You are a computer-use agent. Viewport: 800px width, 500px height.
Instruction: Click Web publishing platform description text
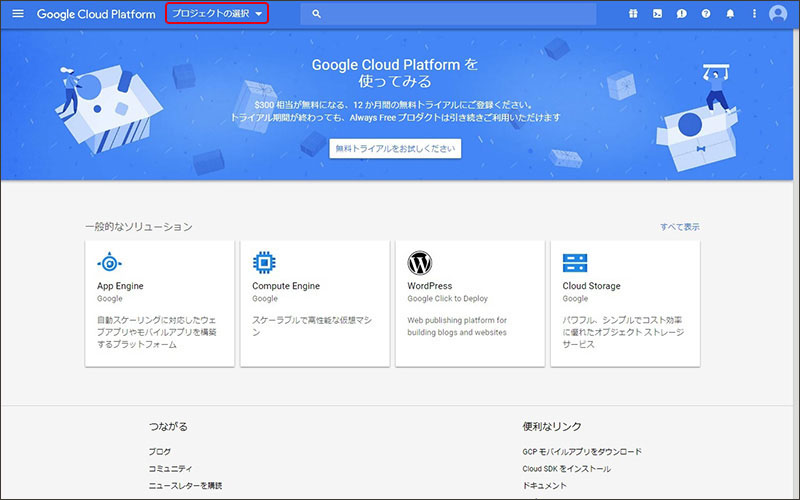pos(457,326)
